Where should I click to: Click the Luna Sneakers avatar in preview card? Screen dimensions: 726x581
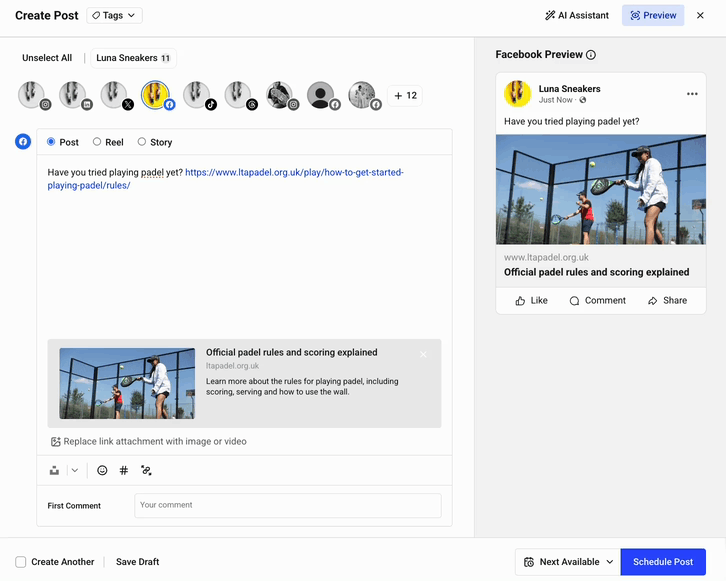point(517,94)
